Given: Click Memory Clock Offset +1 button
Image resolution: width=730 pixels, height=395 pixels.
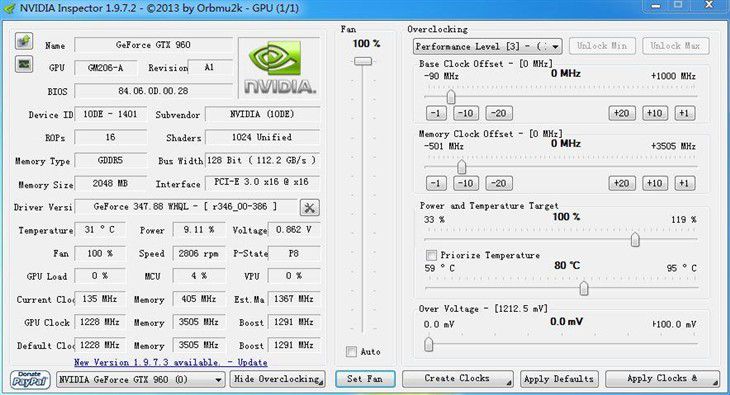Looking at the screenshot, I should [x=684, y=183].
